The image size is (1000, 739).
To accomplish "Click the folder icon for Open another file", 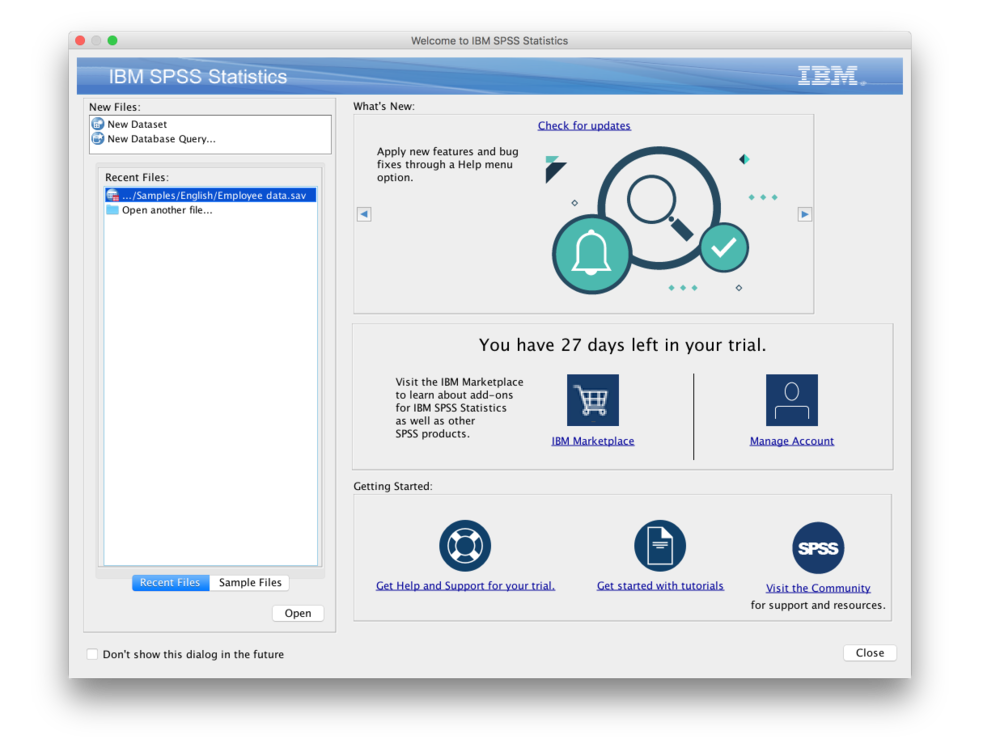I will pos(112,210).
